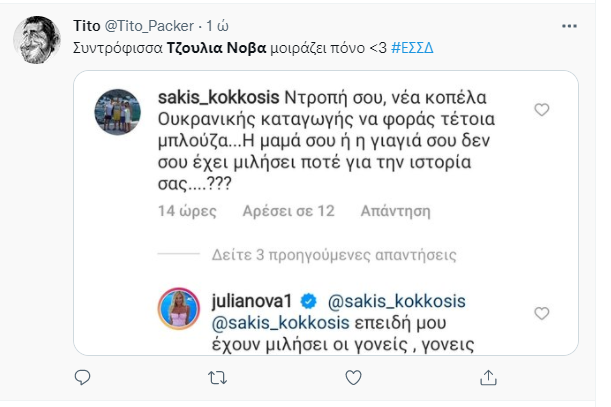Viewport: 611px width, 407px height.
Task: Open the #ΕΣΣΔ hashtag
Action: 417,47
